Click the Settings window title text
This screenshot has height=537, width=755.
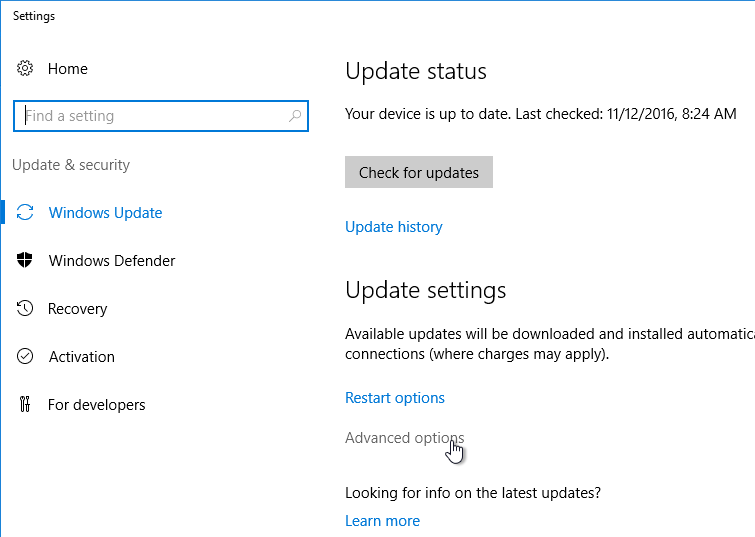click(34, 16)
